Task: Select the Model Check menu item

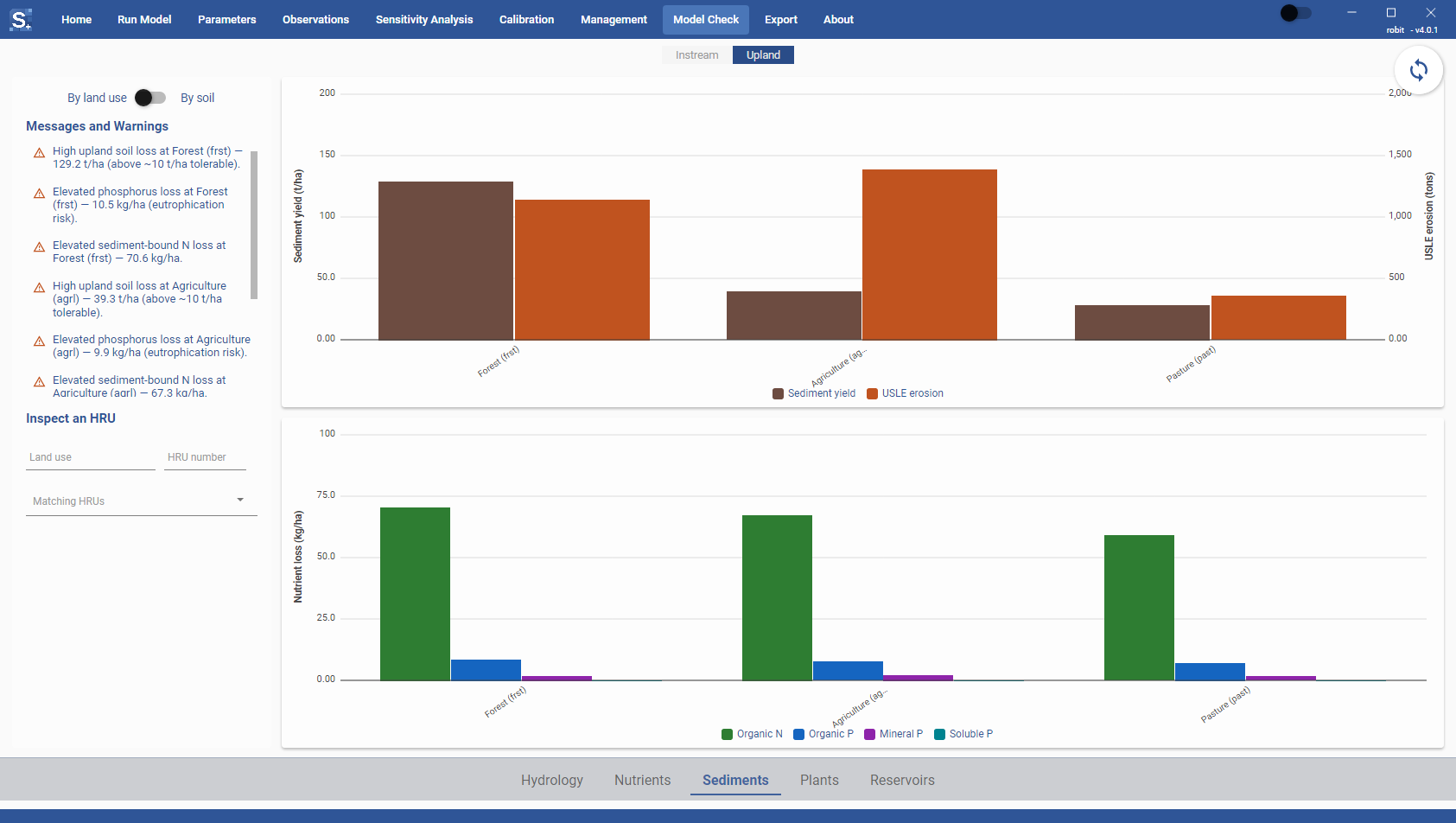Action: [706, 20]
